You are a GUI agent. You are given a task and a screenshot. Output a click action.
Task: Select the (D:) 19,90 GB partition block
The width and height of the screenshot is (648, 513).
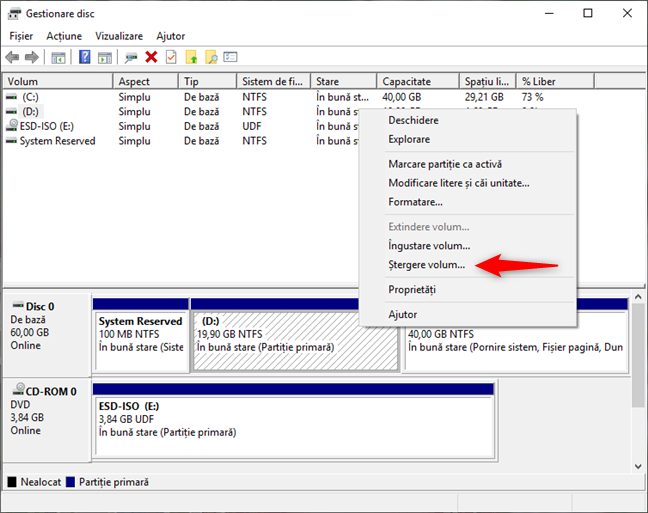[295, 341]
